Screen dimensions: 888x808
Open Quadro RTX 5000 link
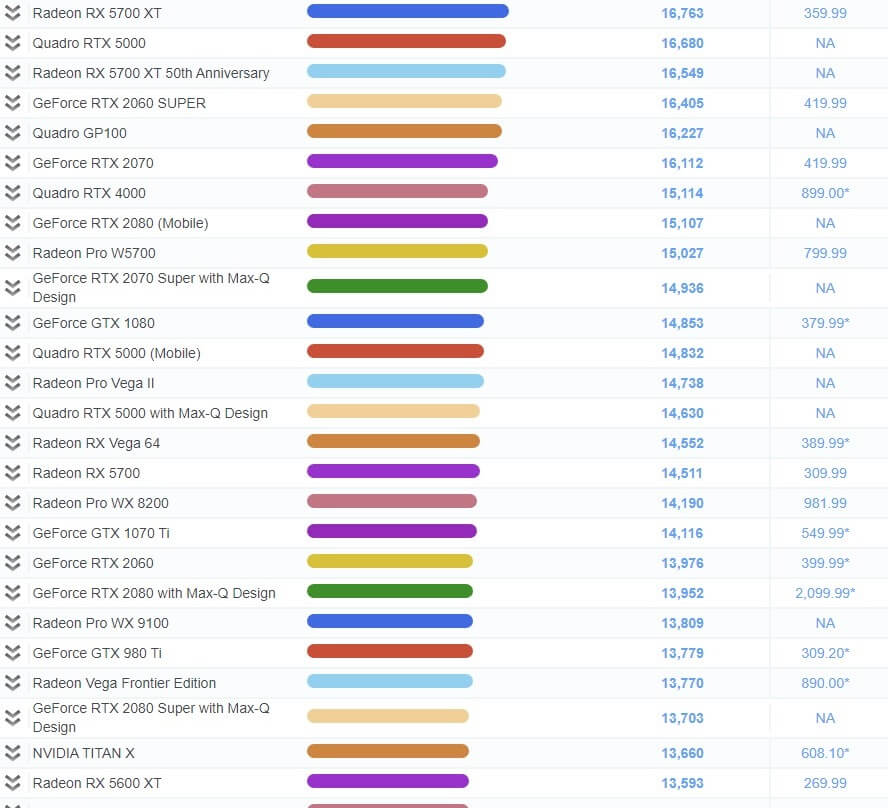(x=89, y=43)
